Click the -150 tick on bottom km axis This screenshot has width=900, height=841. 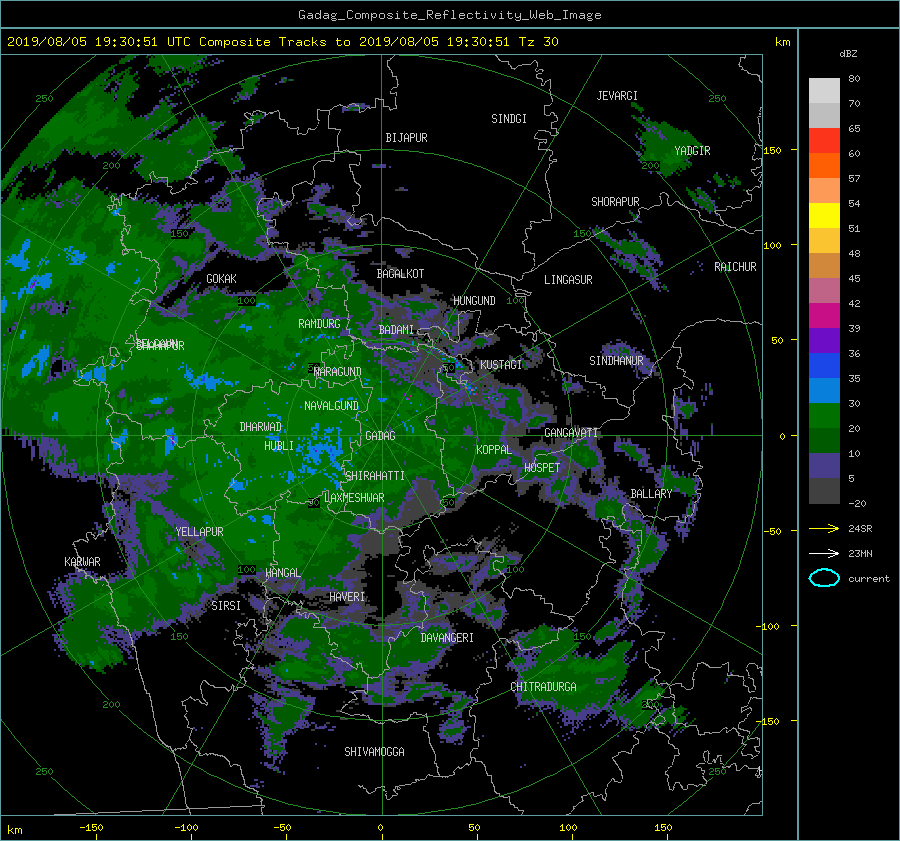[91, 828]
